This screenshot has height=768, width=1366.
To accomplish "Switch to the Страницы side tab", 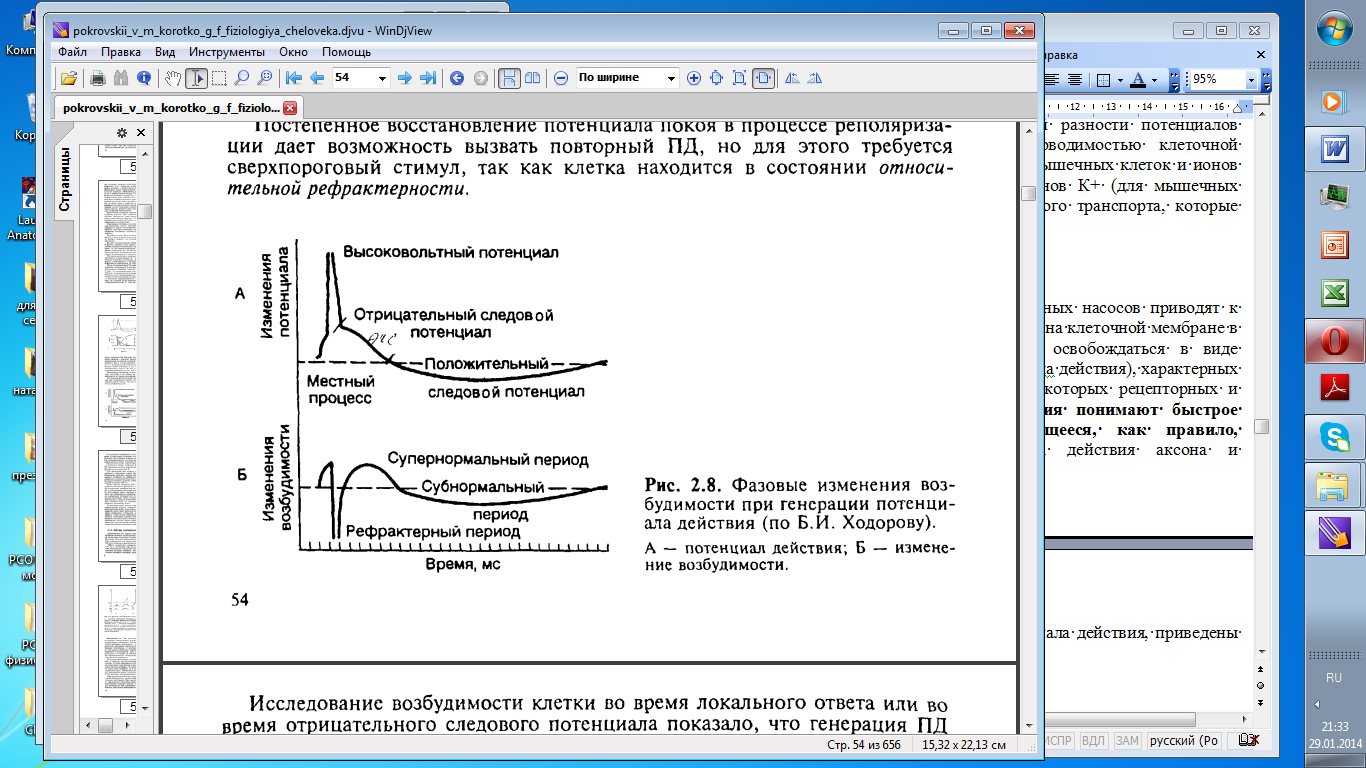I will click(x=66, y=180).
